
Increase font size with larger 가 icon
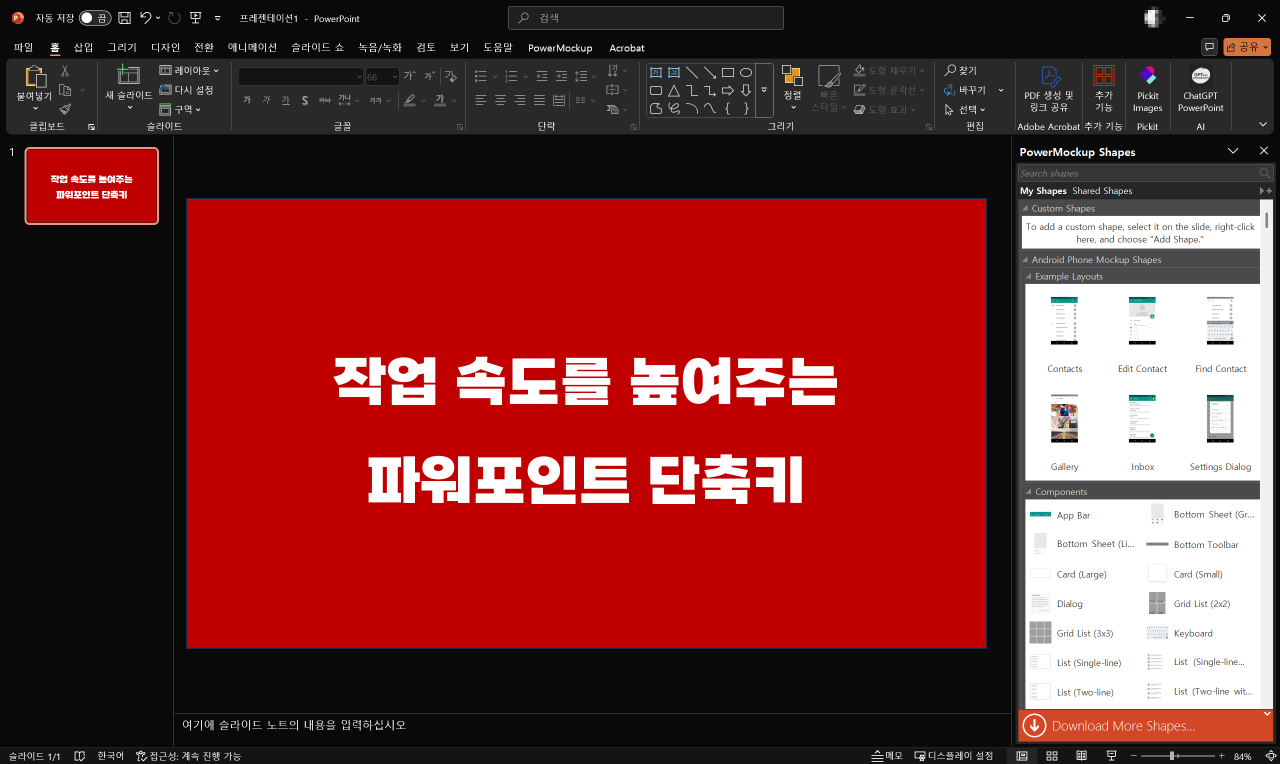(x=409, y=76)
